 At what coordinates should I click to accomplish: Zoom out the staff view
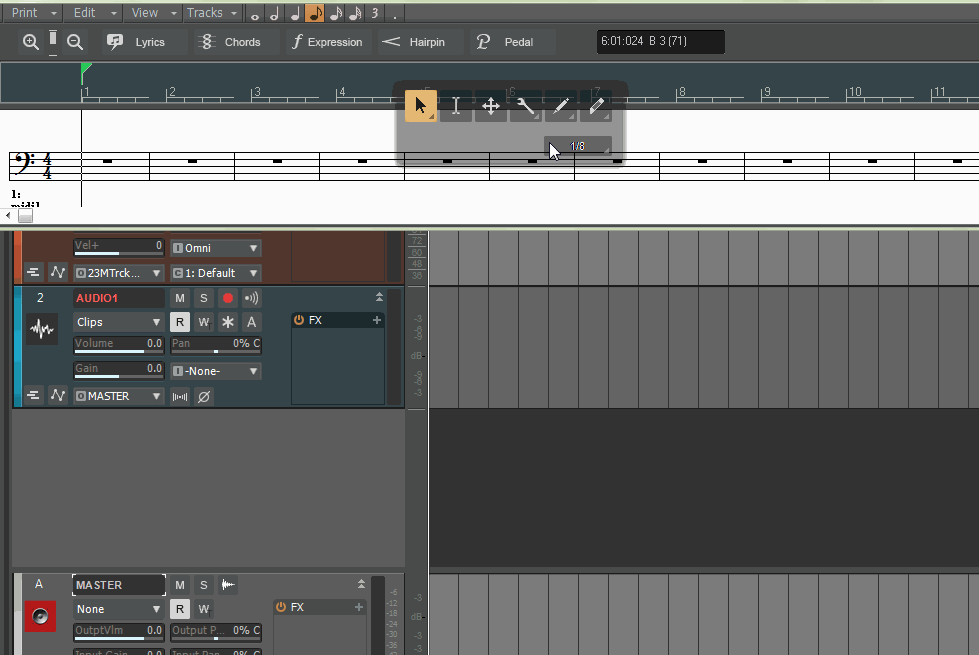pyautogui.click(x=75, y=42)
